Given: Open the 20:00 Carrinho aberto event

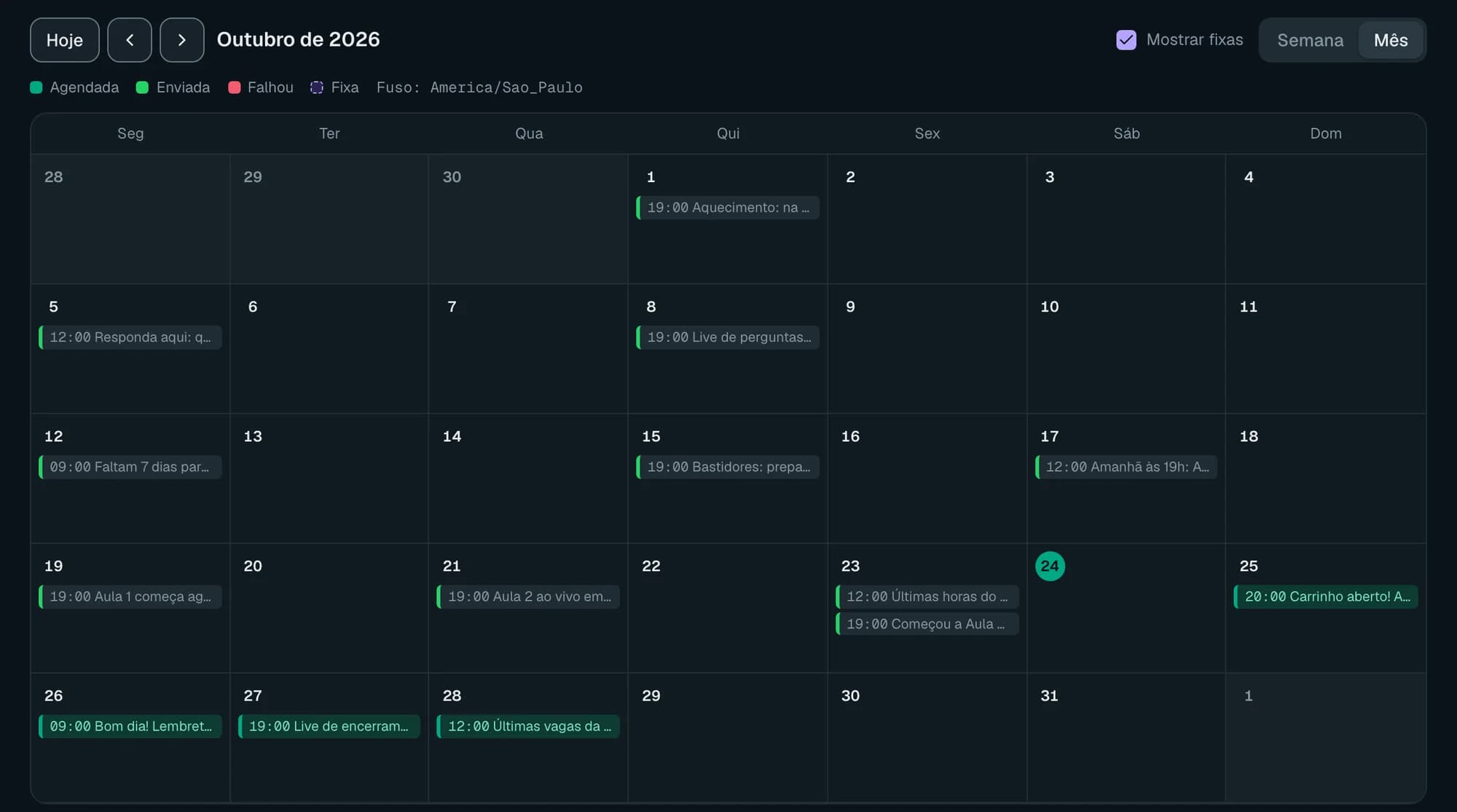Looking at the screenshot, I should pos(1326,596).
